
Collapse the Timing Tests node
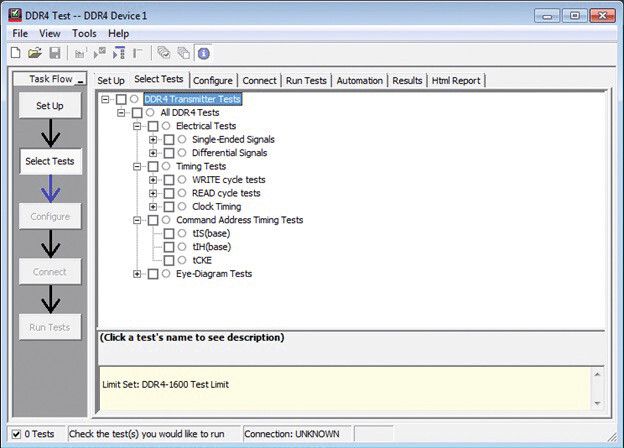click(x=137, y=166)
